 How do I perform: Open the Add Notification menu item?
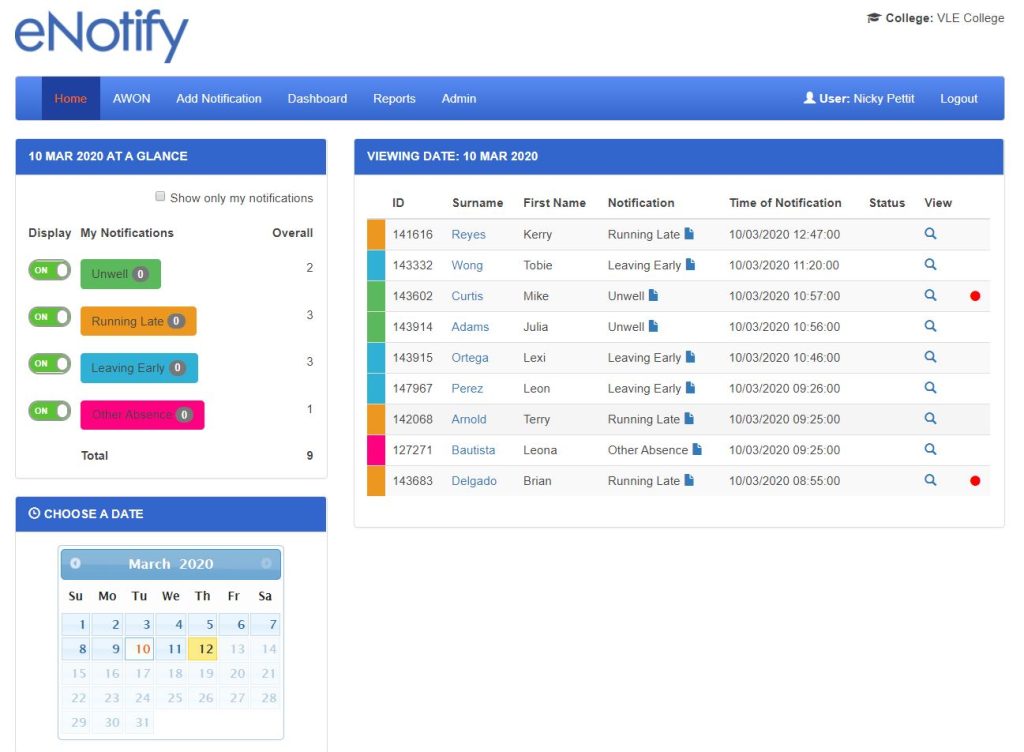pos(219,99)
